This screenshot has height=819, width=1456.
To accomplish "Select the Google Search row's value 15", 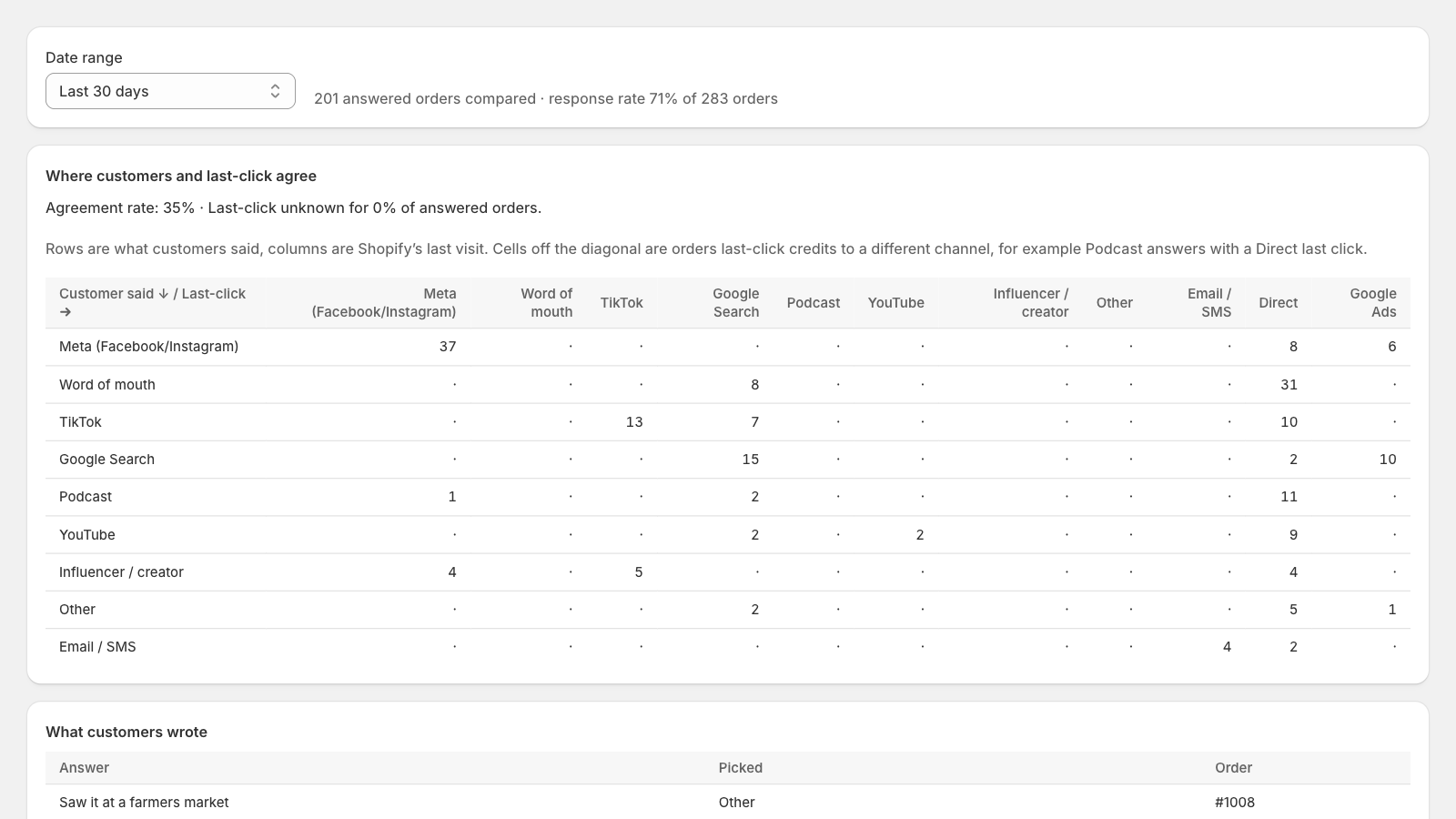I will coord(750,460).
